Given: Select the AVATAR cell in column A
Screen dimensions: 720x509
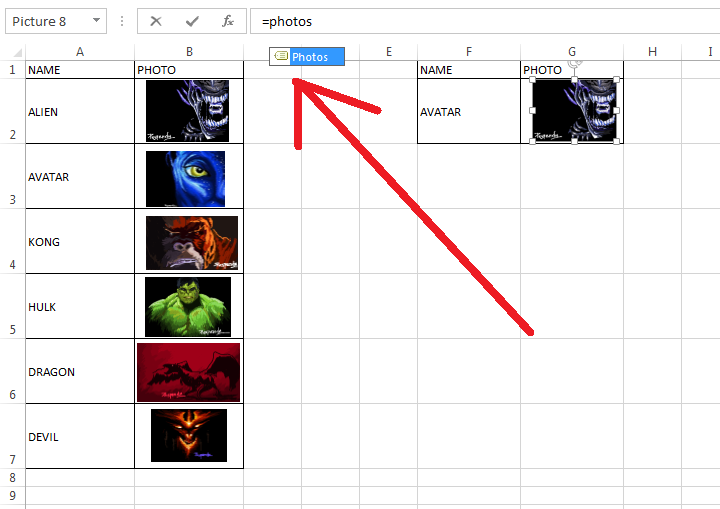Looking at the screenshot, I should pos(80,176).
